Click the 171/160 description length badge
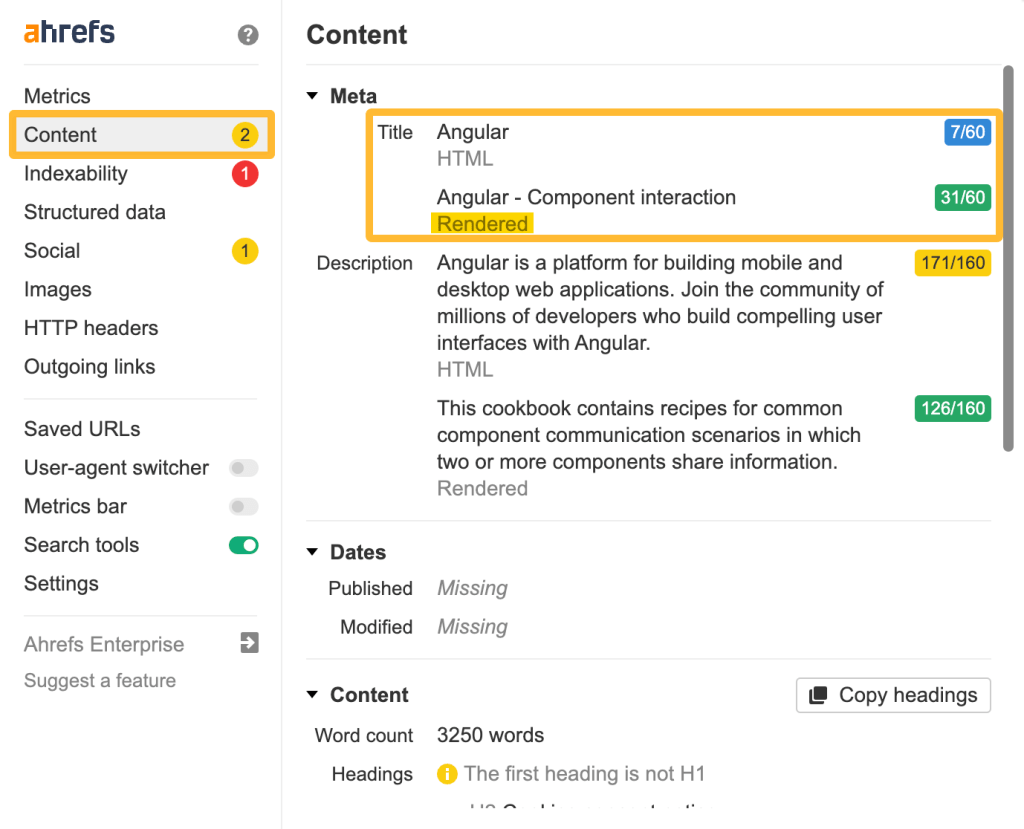The image size is (1024, 829). coord(952,264)
